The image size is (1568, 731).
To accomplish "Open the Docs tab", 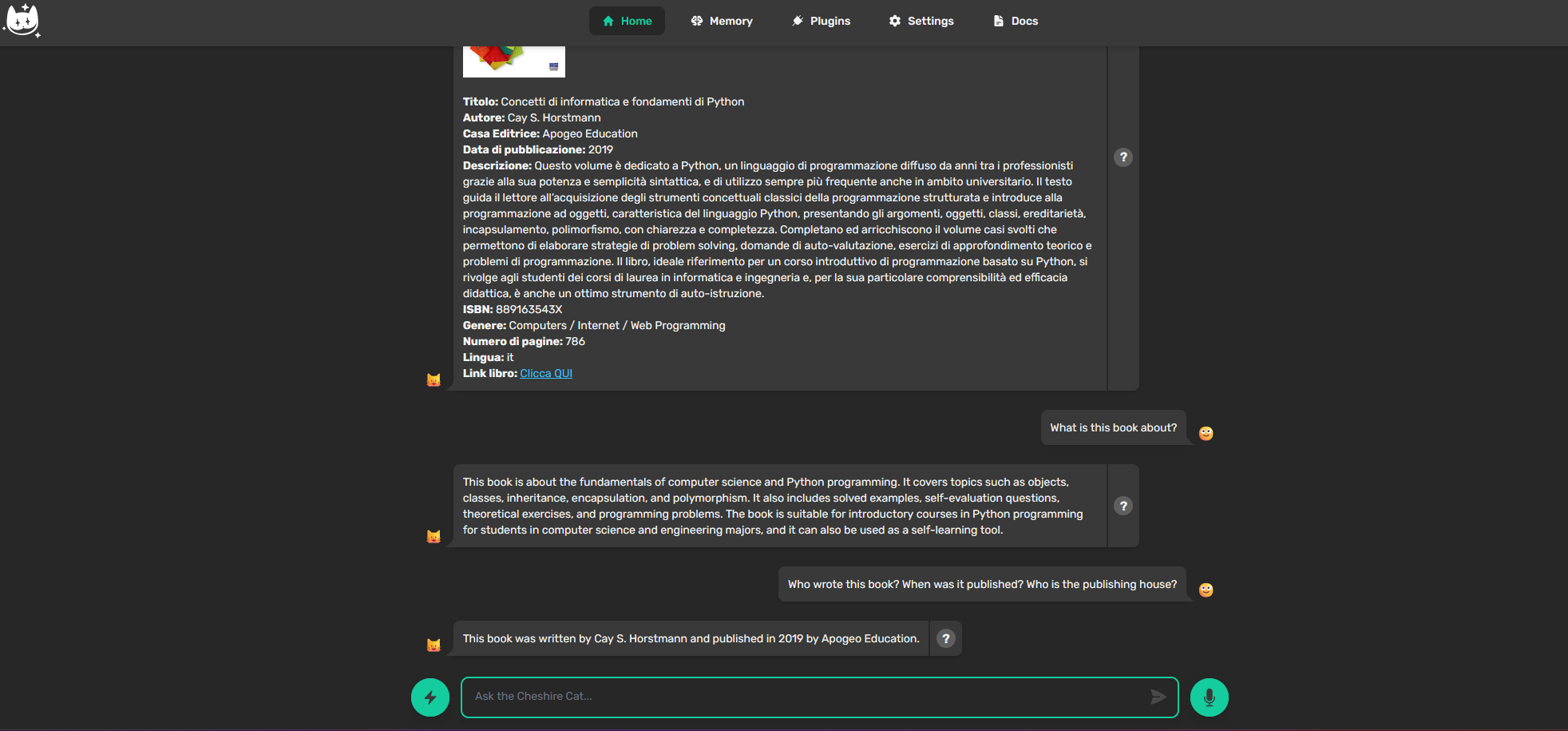I will pyautogui.click(x=1016, y=21).
